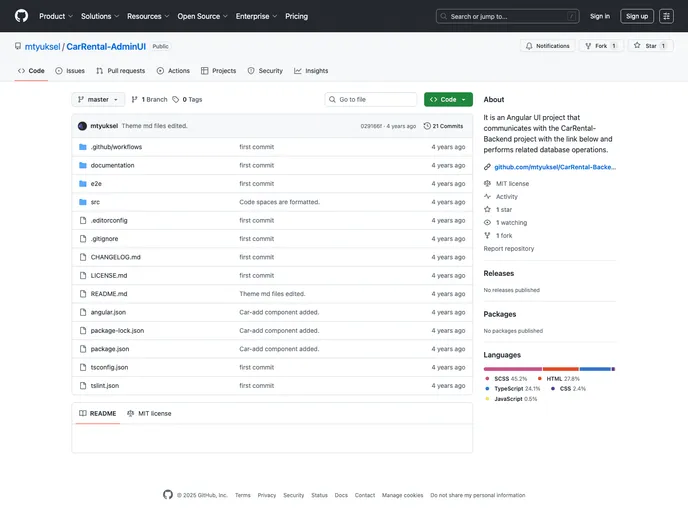The image size is (688, 512).
Task: Click the HTML segment of language bar
Action: (x=561, y=369)
